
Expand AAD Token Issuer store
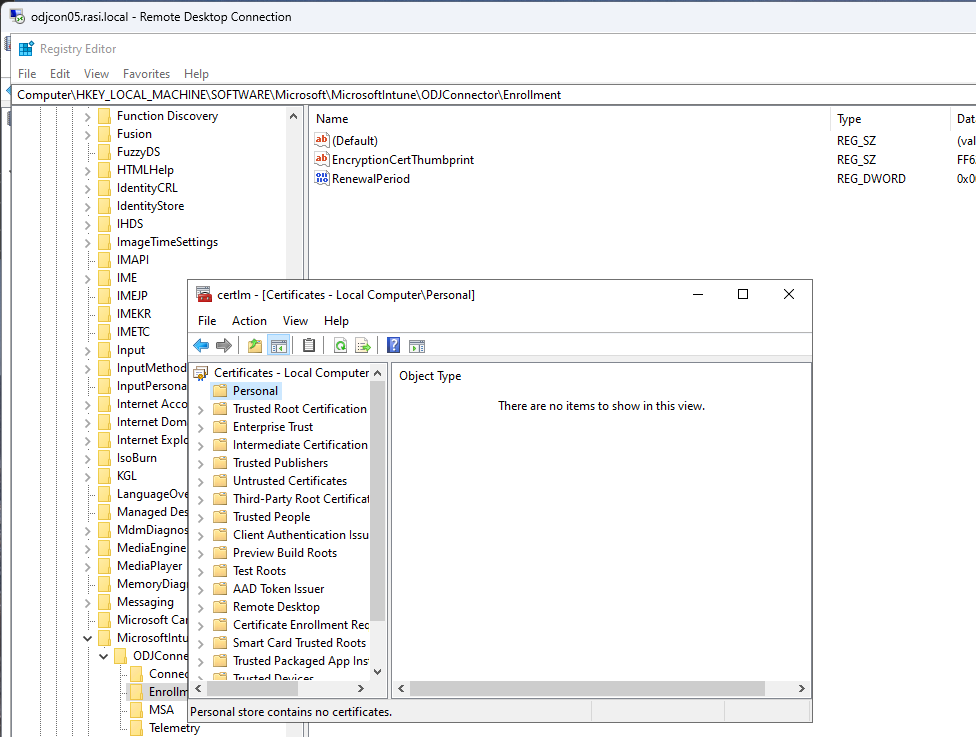point(200,589)
